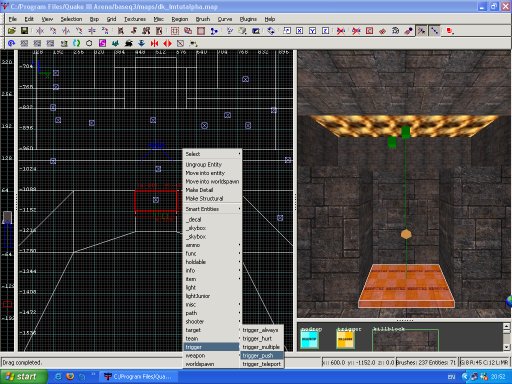Expand the holdable entity submenu
Image resolution: width=512 pixels, height=384 pixels.
pos(213,262)
